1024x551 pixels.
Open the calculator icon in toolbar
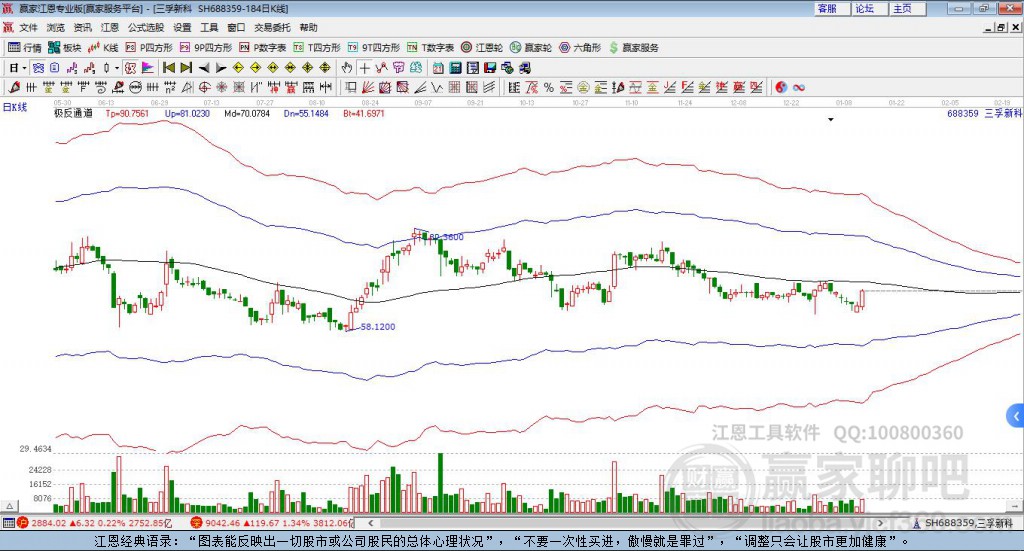[455, 67]
